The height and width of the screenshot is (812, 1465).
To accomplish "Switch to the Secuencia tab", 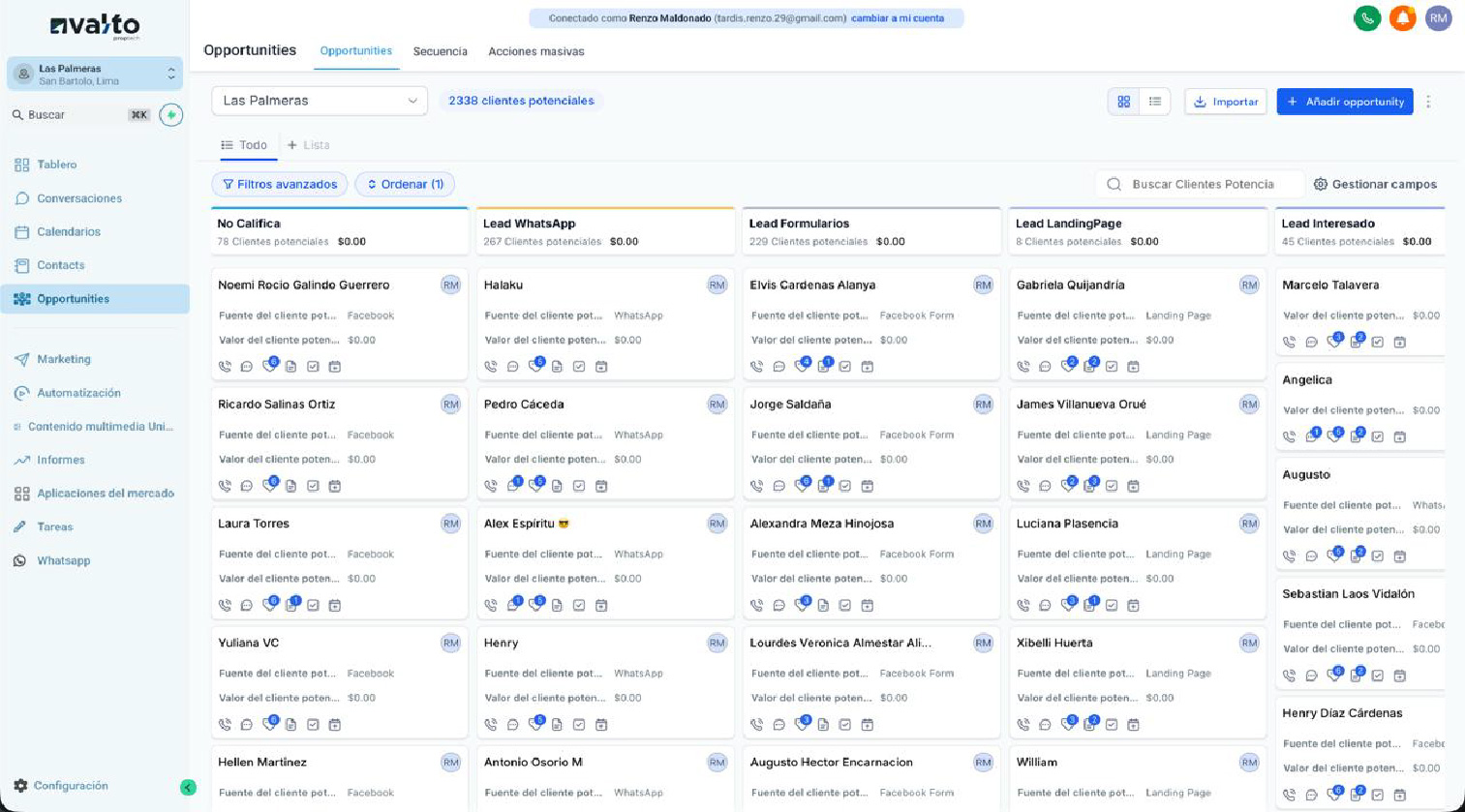I will (x=440, y=51).
